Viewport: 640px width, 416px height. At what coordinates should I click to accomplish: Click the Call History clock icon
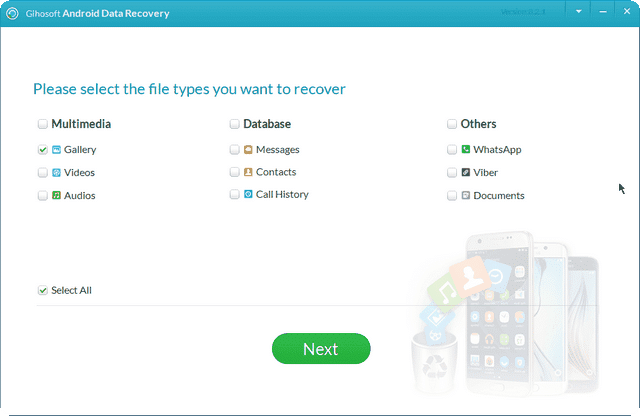tap(248, 194)
